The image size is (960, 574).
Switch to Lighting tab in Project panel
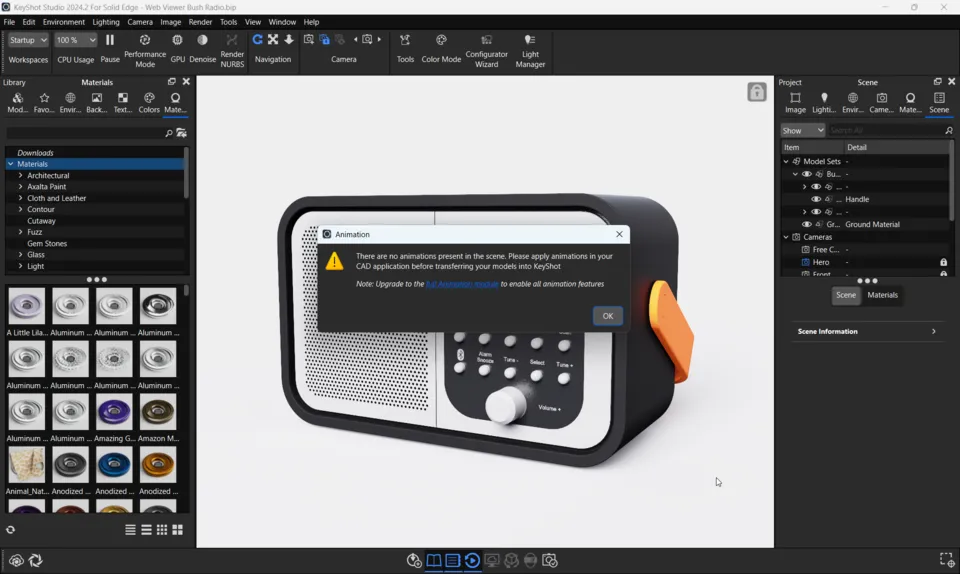(x=823, y=102)
